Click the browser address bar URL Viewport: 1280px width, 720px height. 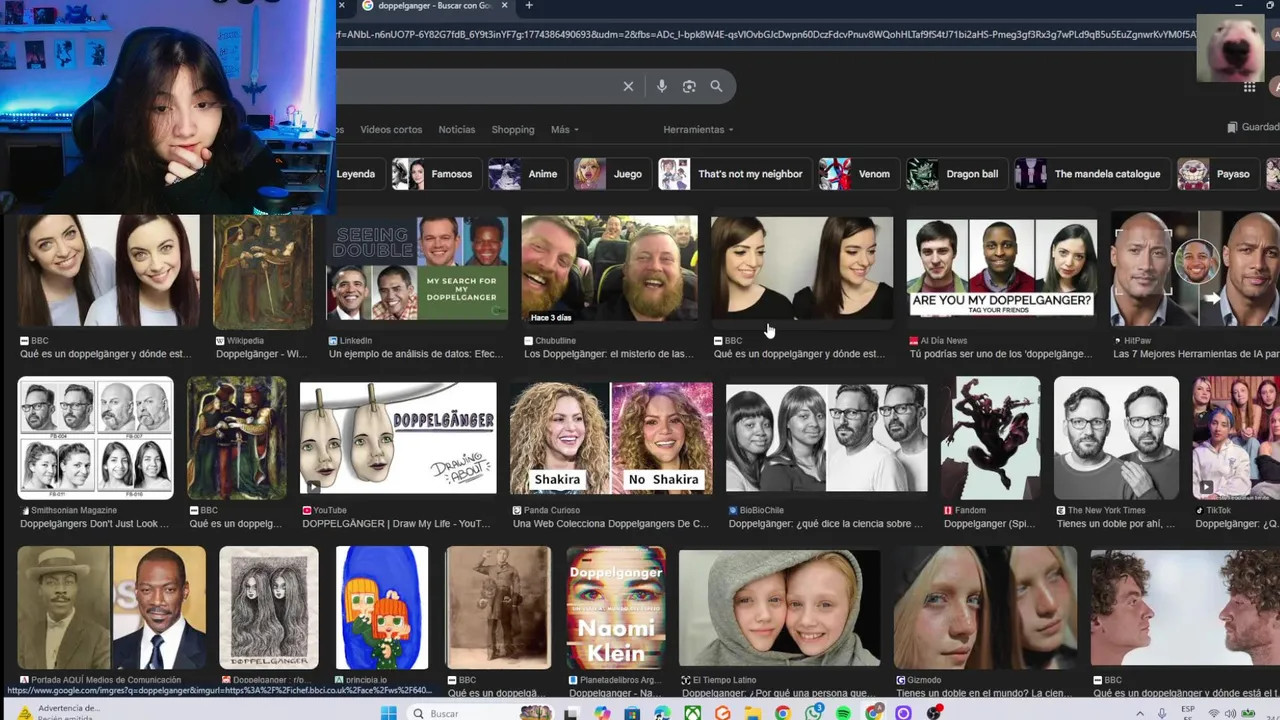(765, 35)
